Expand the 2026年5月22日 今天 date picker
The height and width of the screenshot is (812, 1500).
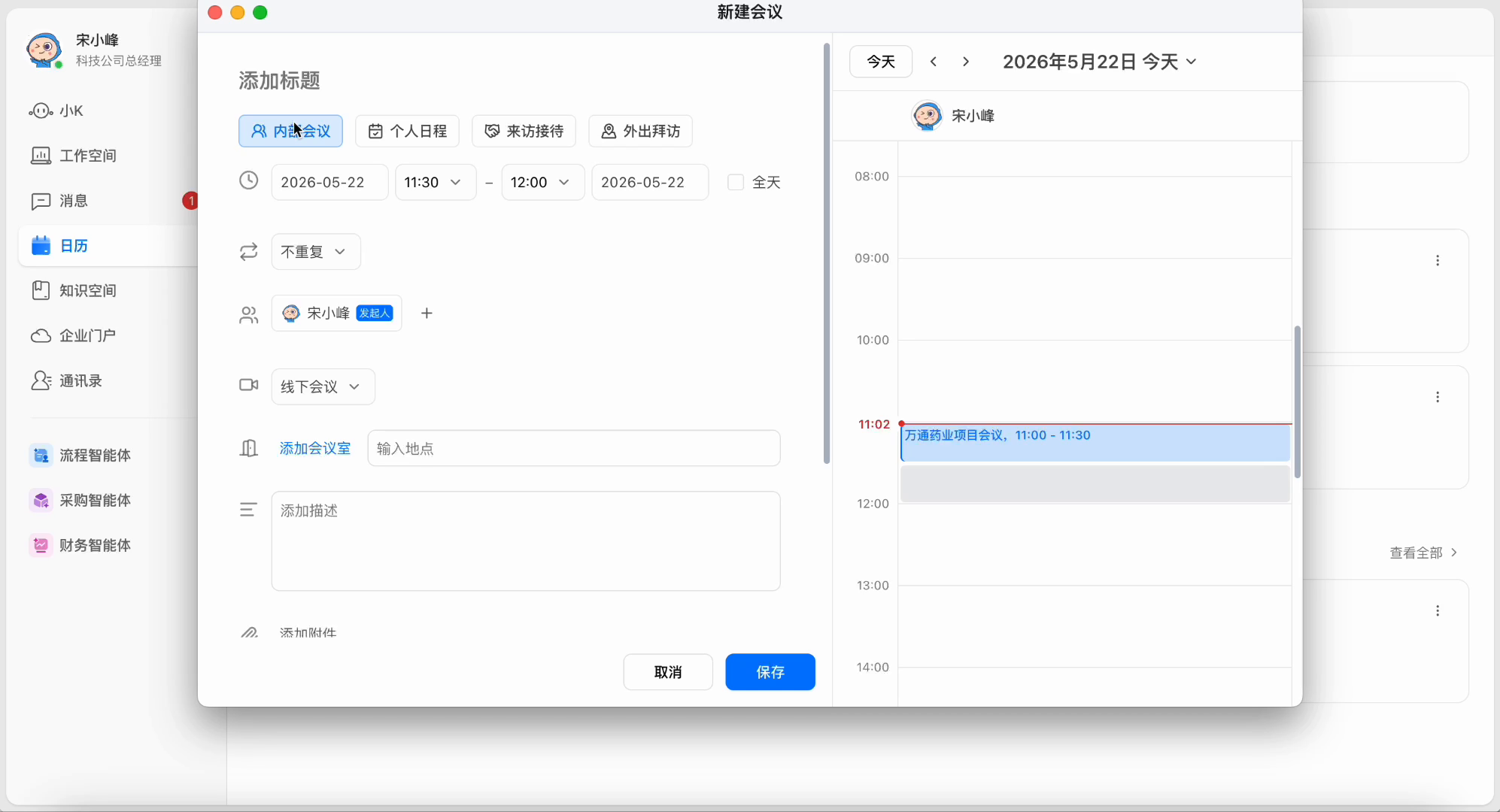pyautogui.click(x=1099, y=62)
